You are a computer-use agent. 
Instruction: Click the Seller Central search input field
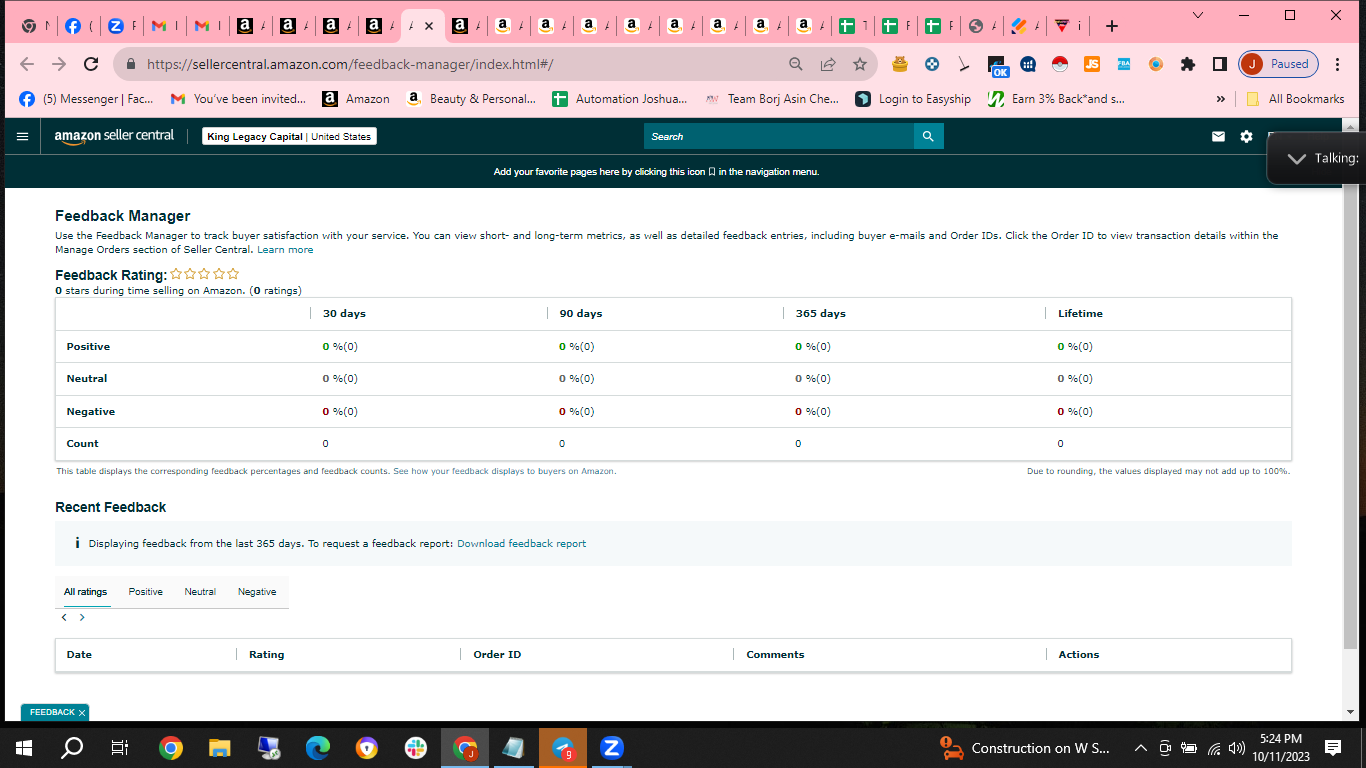coord(778,136)
